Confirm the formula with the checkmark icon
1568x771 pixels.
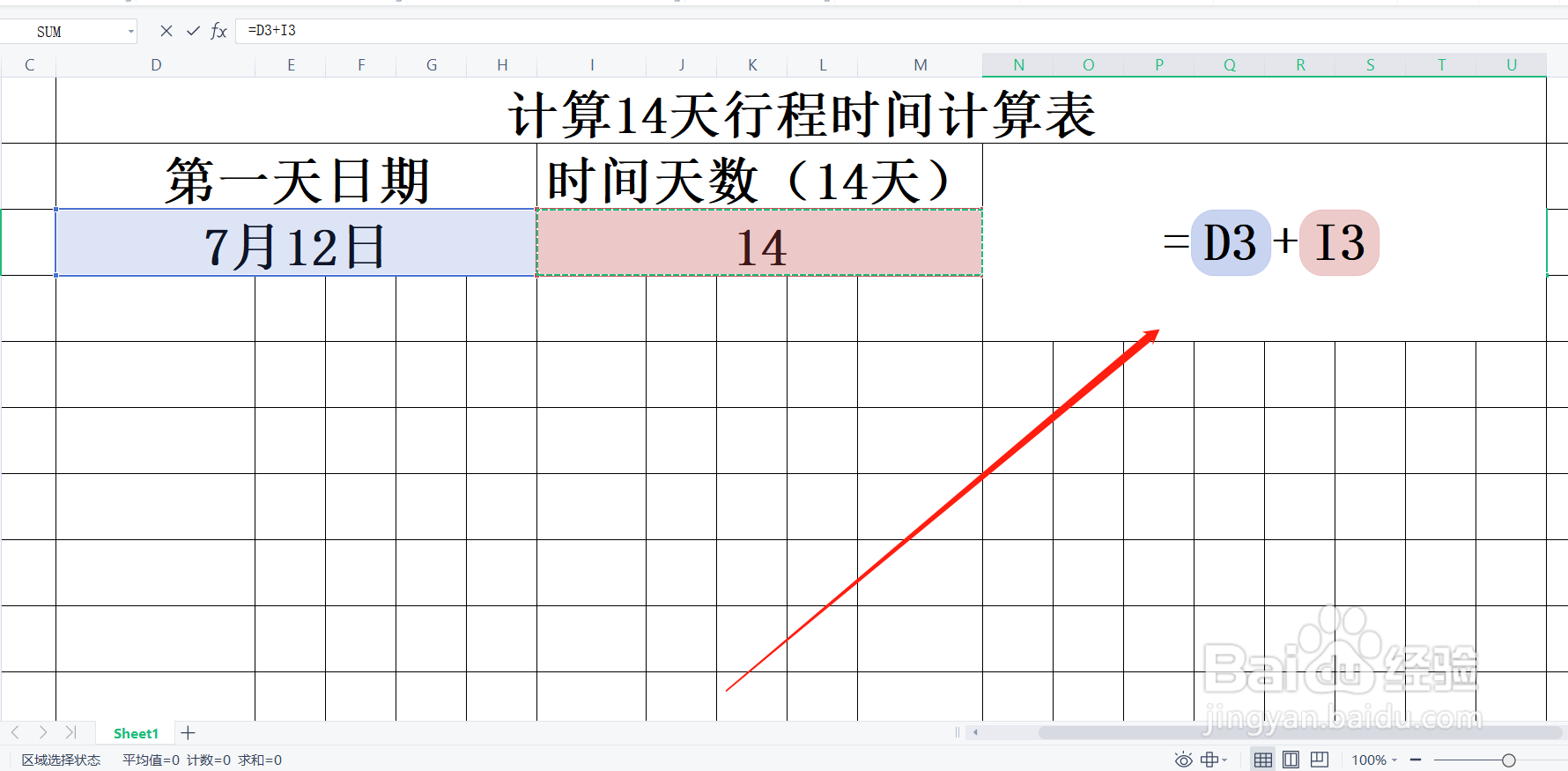click(x=193, y=31)
